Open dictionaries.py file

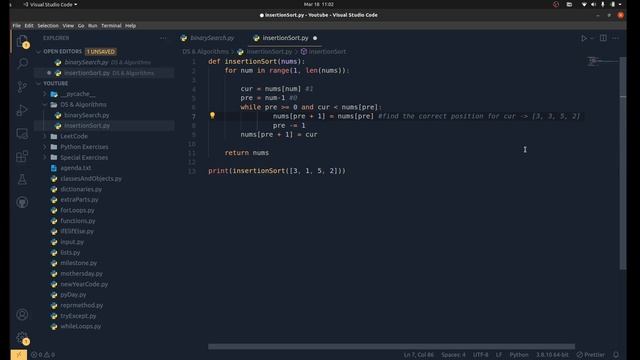104,189
